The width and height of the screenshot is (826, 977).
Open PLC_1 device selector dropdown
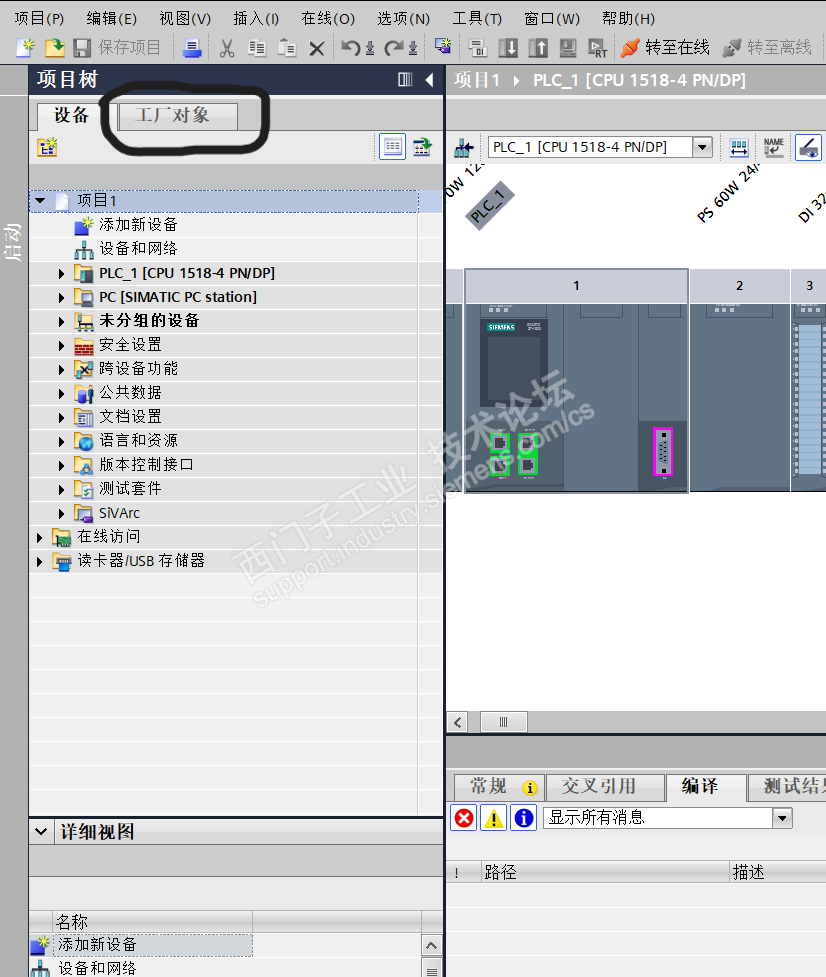click(x=703, y=148)
